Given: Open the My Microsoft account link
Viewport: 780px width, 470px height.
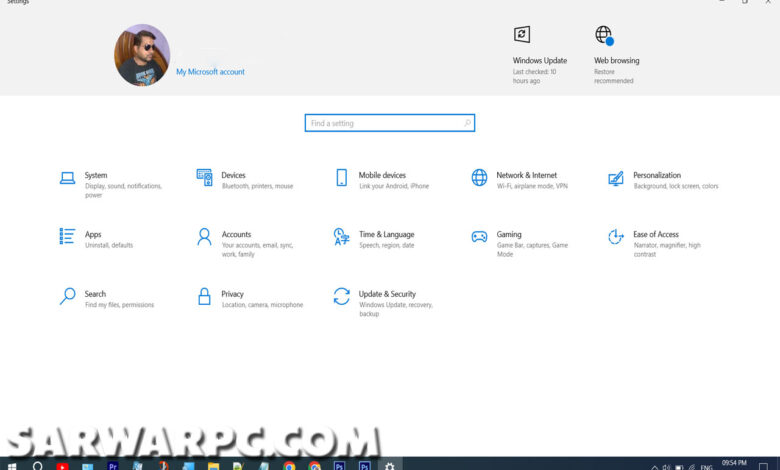Looking at the screenshot, I should point(210,72).
